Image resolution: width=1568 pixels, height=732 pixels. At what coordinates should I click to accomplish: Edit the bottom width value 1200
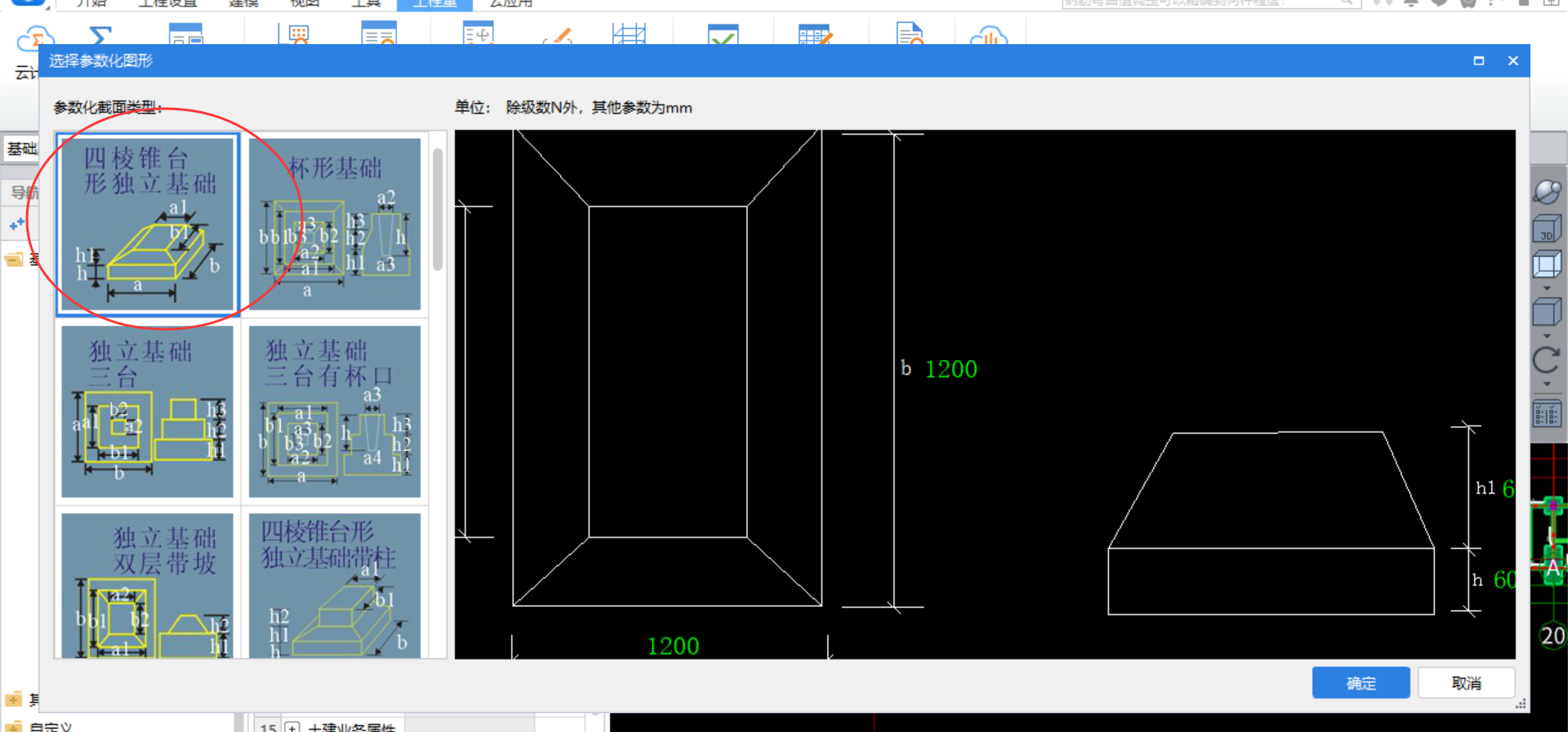[673, 646]
